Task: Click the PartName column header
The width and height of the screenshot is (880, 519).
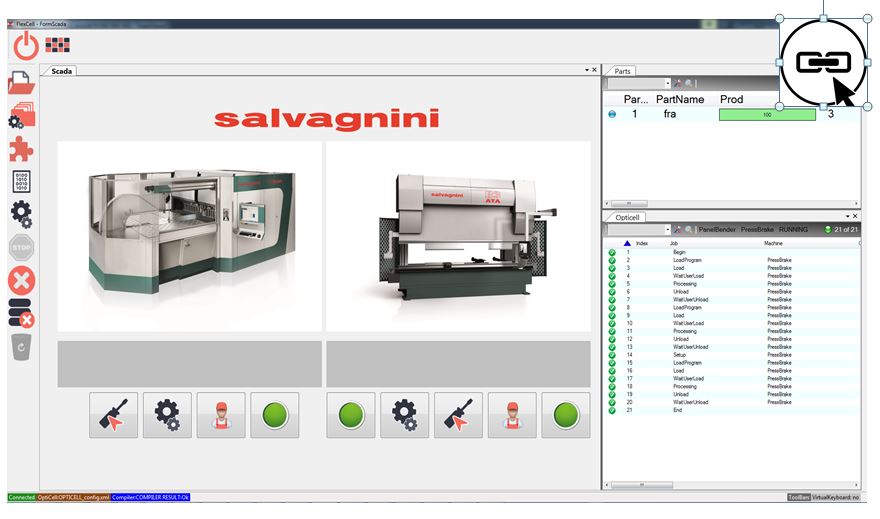Action: 680,99
